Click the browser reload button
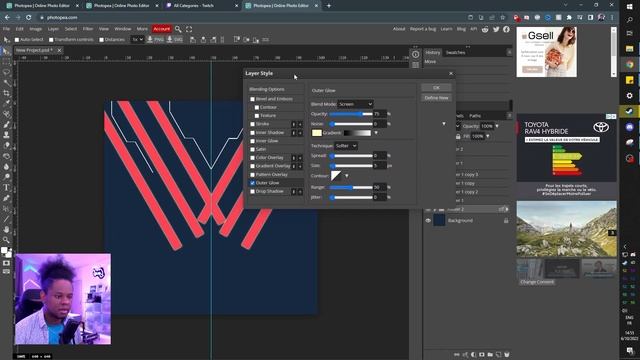640x360 pixels. (x=28, y=18)
